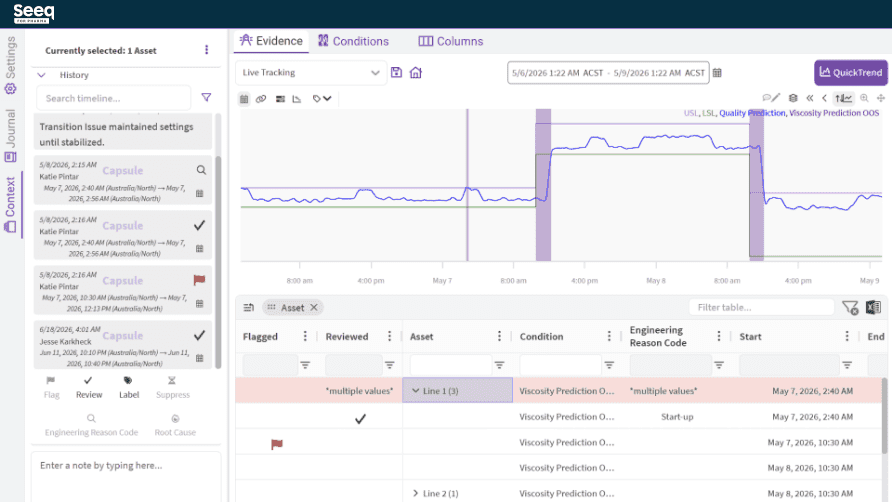Click the link toolbar icon

[x=261, y=98]
